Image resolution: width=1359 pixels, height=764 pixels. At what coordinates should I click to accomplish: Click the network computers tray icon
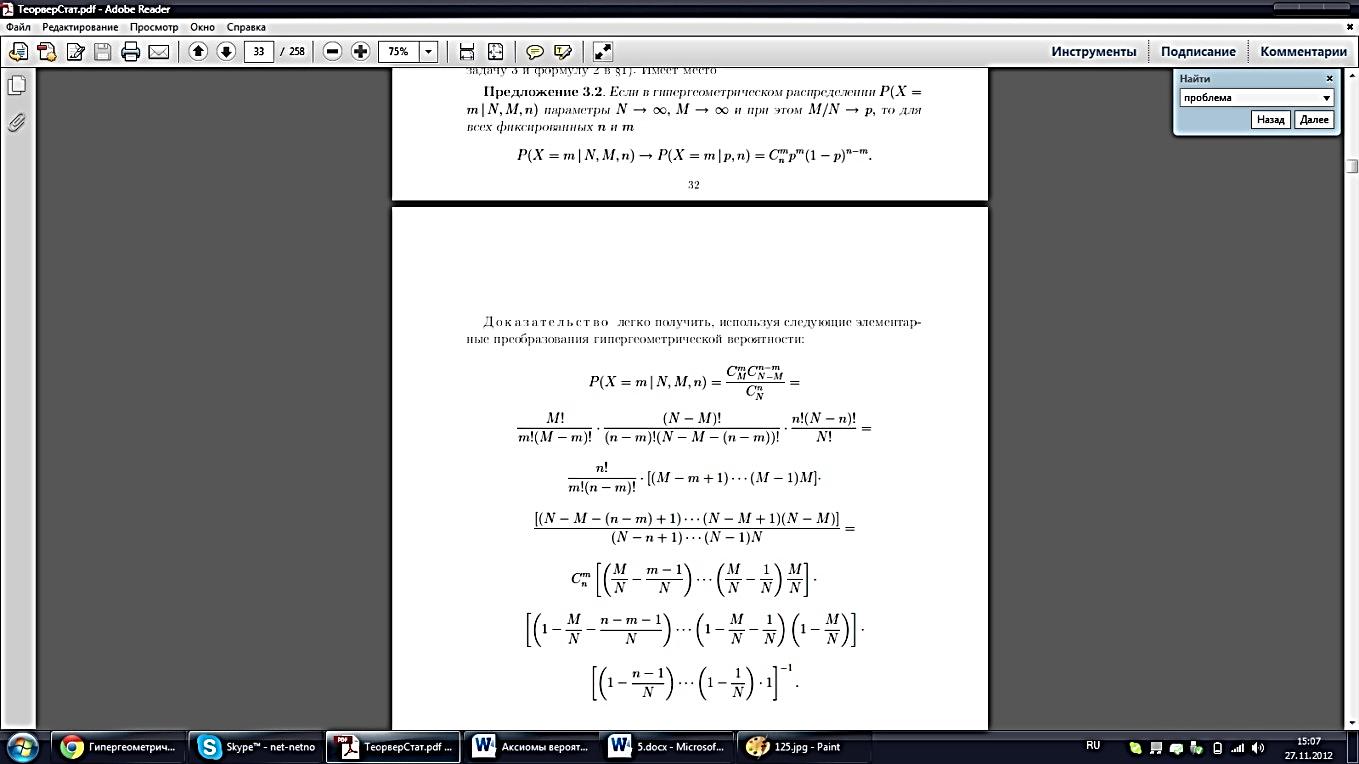[1156, 748]
